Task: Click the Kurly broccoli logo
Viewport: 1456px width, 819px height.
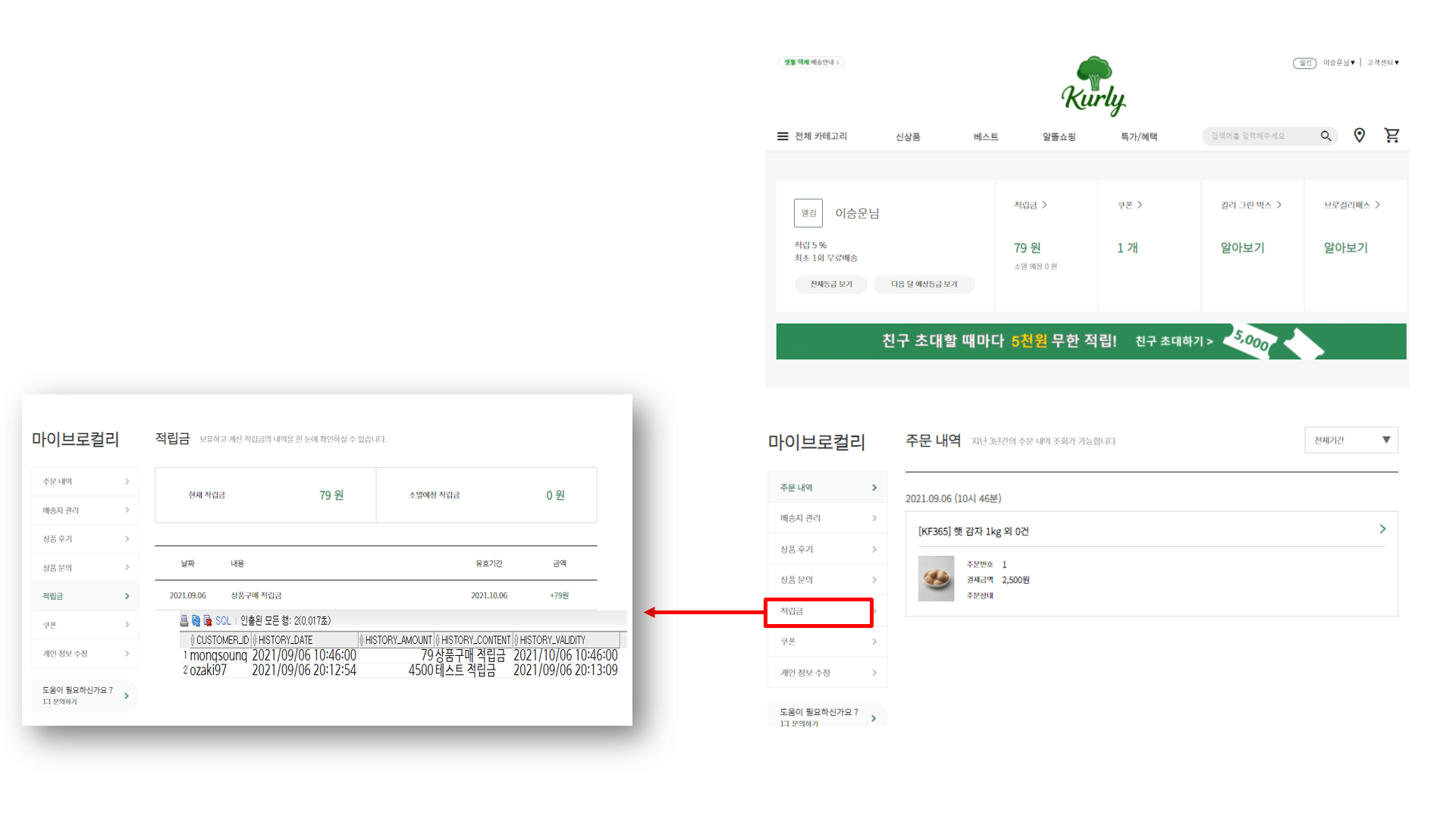Action: coord(1093,86)
